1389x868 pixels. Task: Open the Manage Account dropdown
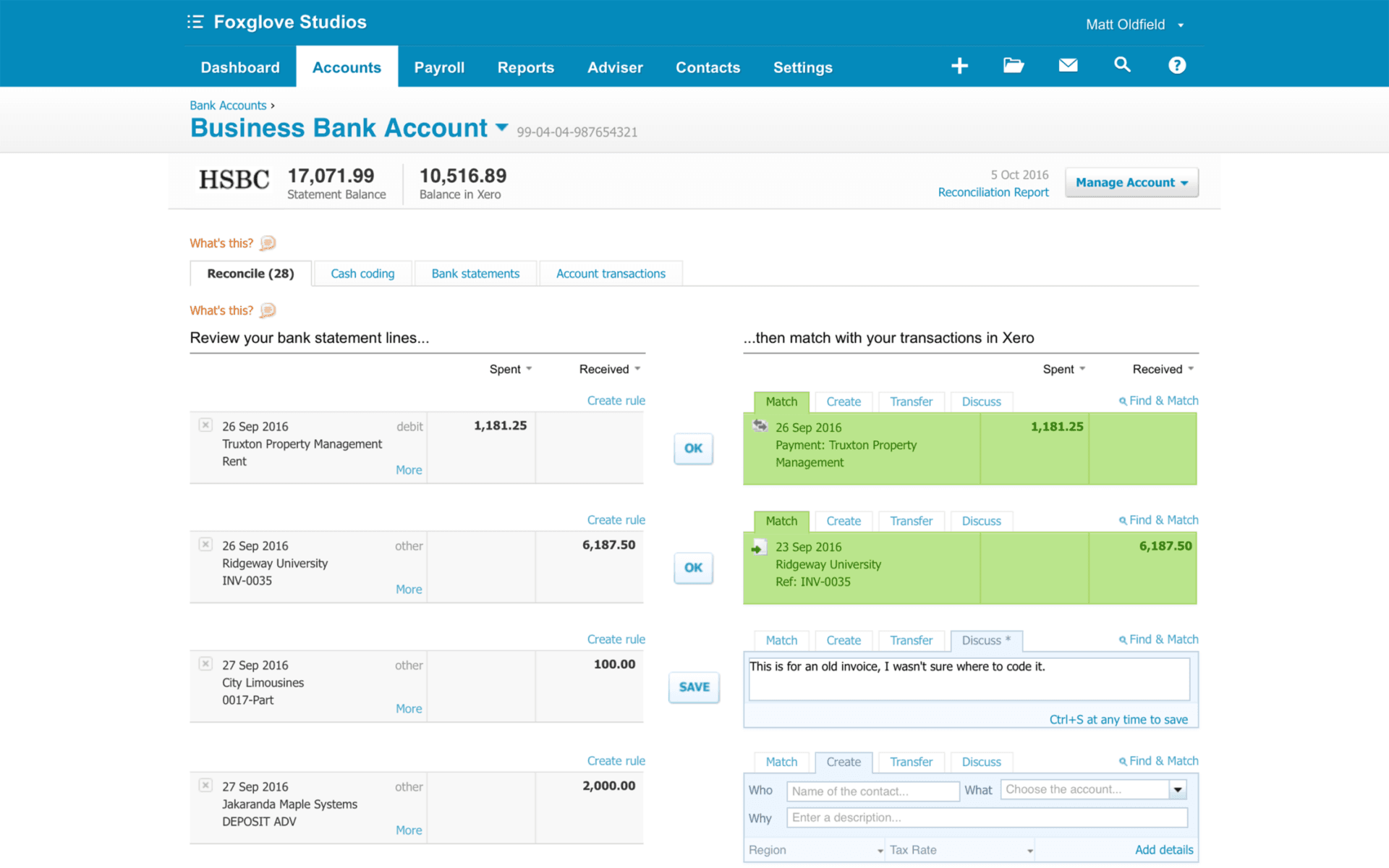pyautogui.click(x=1131, y=182)
